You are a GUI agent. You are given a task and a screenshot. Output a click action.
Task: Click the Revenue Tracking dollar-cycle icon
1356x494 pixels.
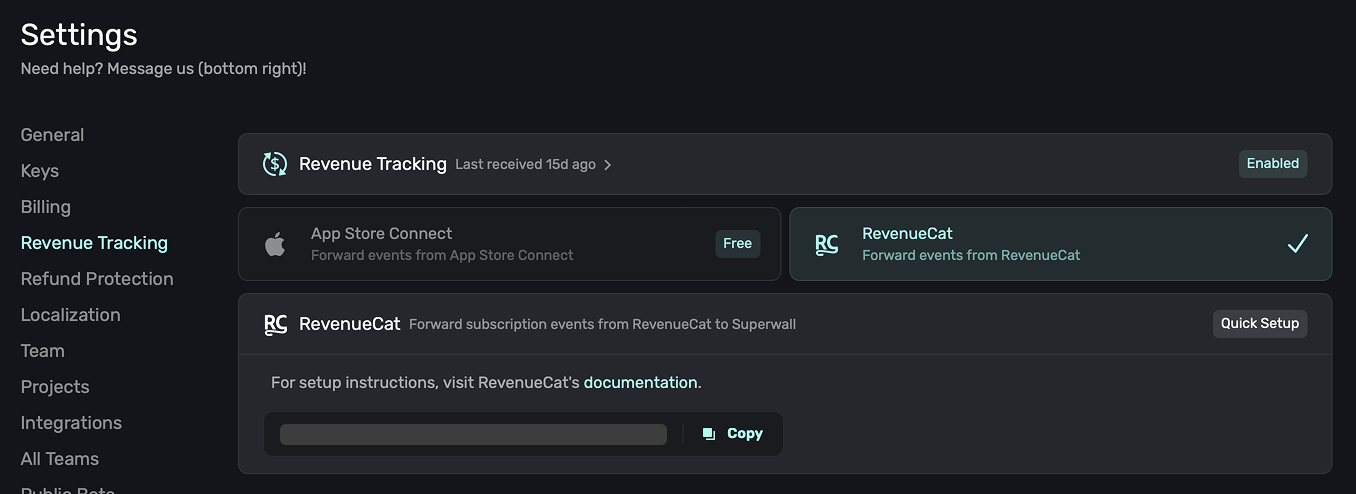tap(275, 164)
